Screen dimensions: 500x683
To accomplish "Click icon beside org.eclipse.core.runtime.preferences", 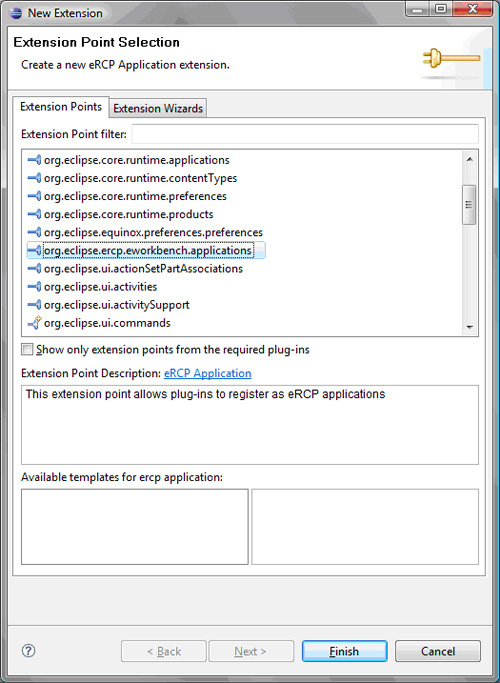I will (34, 196).
